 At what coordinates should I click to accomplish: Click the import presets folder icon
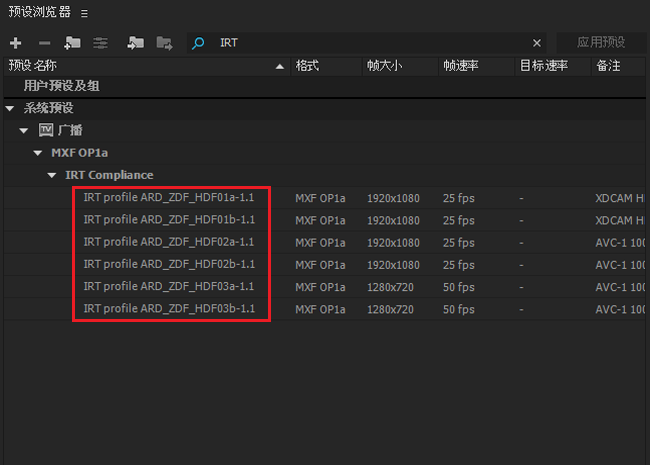click(136, 43)
